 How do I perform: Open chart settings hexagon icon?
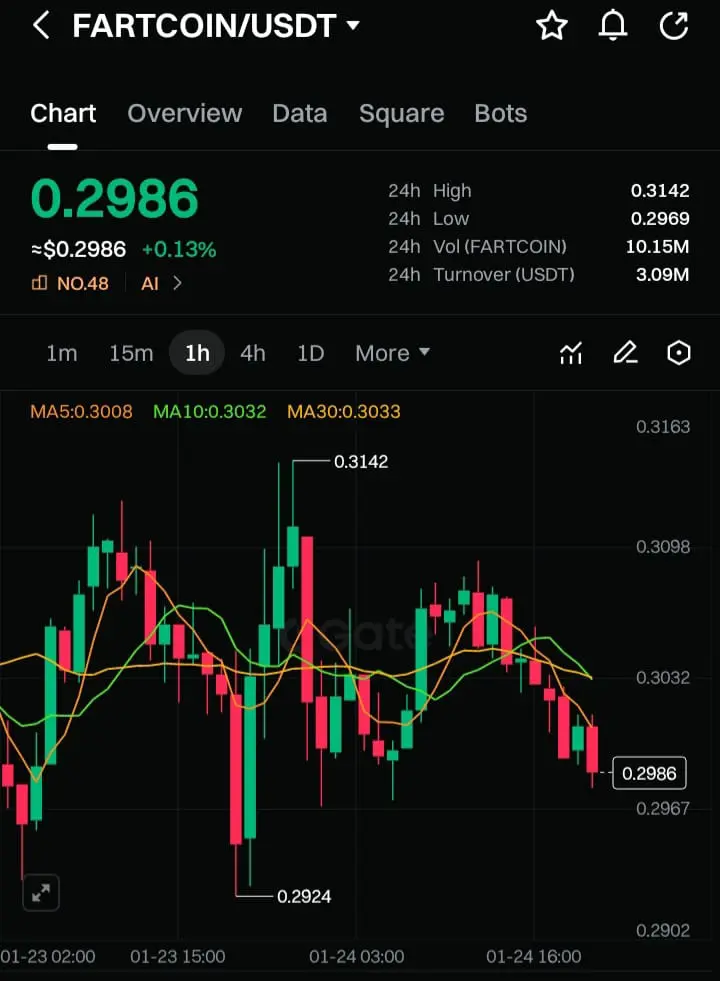(679, 353)
